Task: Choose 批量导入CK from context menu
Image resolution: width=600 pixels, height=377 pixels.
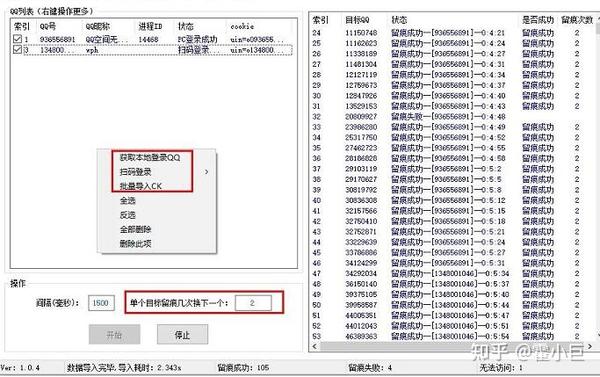Action: tap(140, 186)
